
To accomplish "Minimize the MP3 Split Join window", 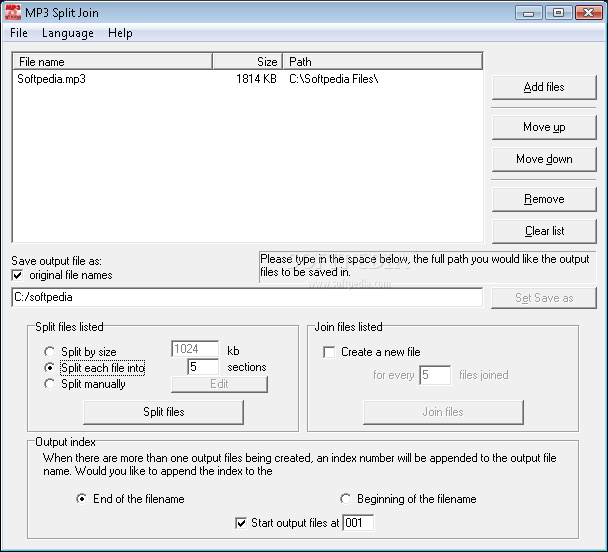I will (528, 13).
